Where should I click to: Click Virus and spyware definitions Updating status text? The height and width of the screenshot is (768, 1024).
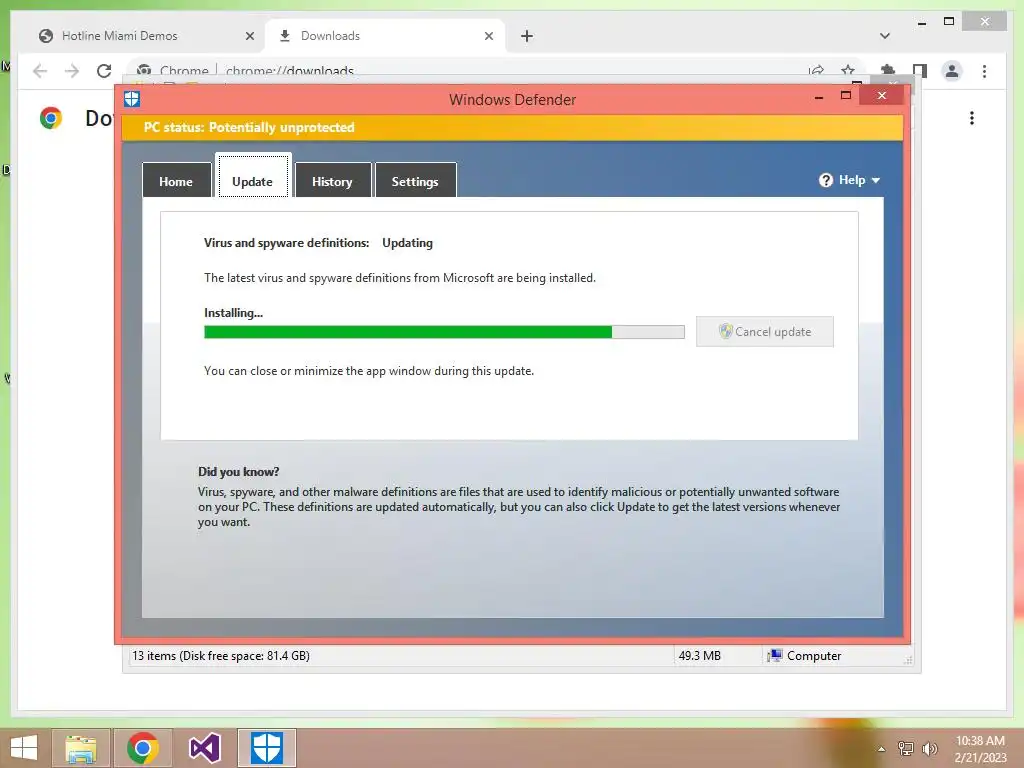pyautogui.click(x=318, y=243)
